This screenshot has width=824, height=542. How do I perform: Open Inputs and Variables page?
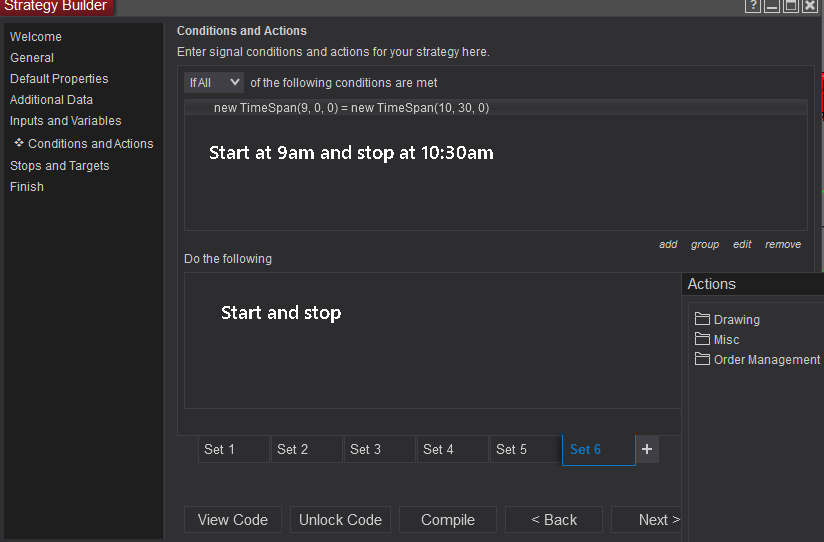pos(65,121)
